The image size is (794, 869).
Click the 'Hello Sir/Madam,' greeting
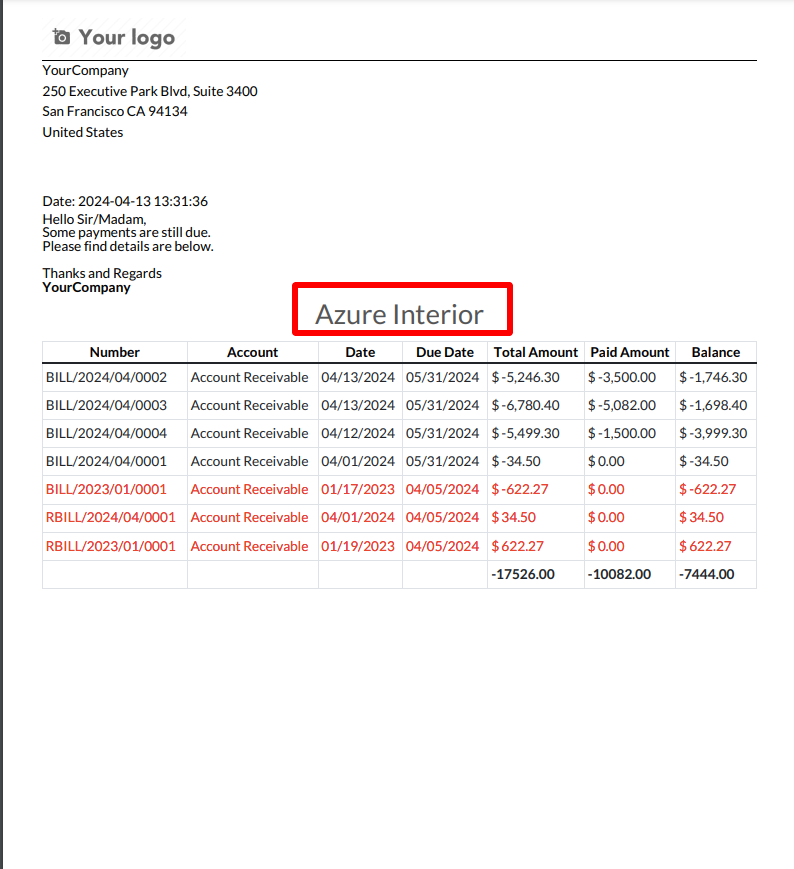click(x=94, y=219)
